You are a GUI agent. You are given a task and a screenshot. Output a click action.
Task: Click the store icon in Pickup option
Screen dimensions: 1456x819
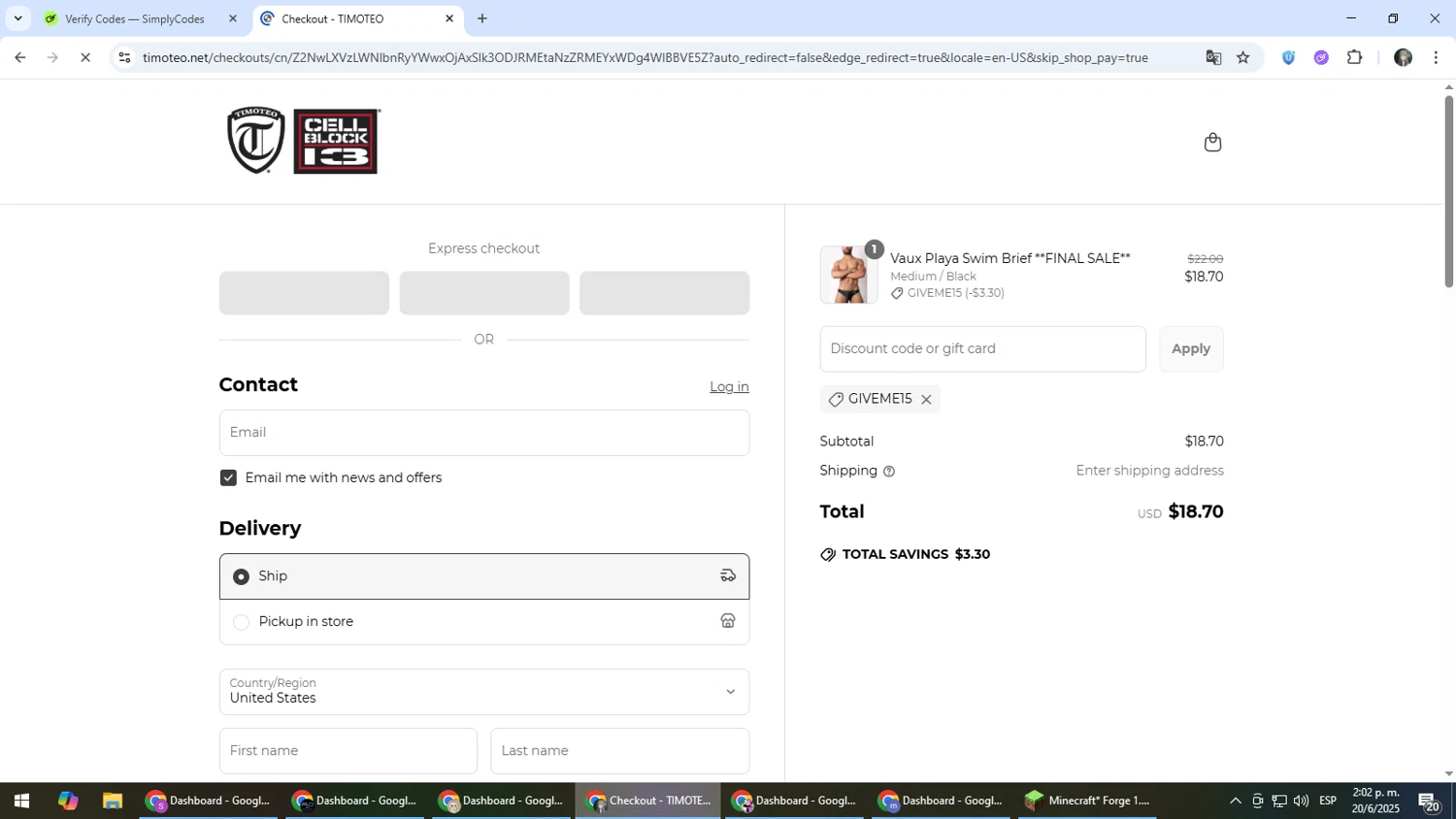(728, 622)
